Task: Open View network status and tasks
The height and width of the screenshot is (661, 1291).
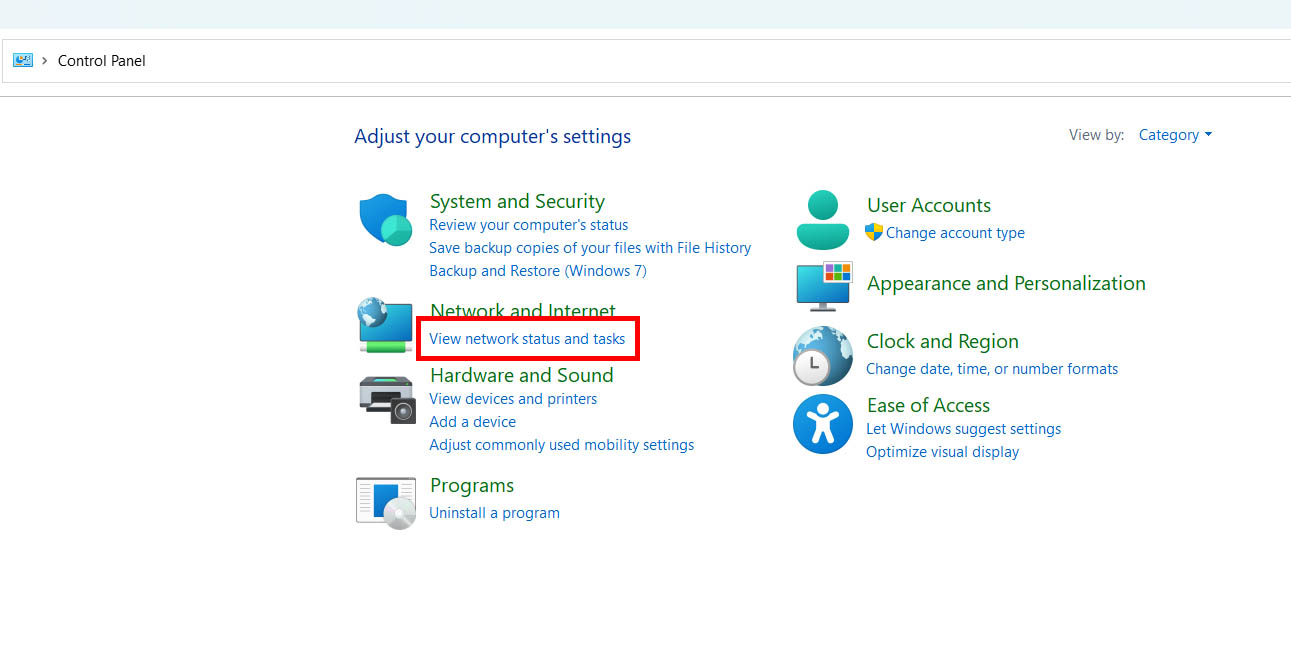Action: tap(527, 339)
